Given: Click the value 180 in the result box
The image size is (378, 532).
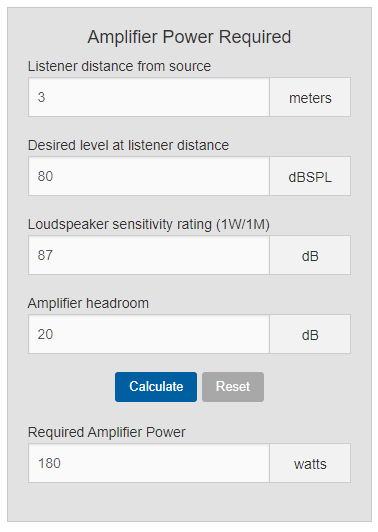Looking at the screenshot, I should tap(49, 463).
